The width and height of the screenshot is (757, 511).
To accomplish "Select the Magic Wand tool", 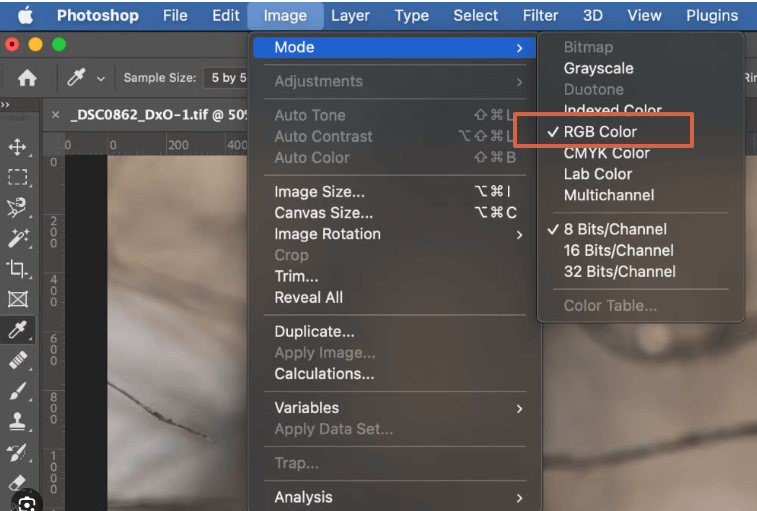I will coord(17,239).
